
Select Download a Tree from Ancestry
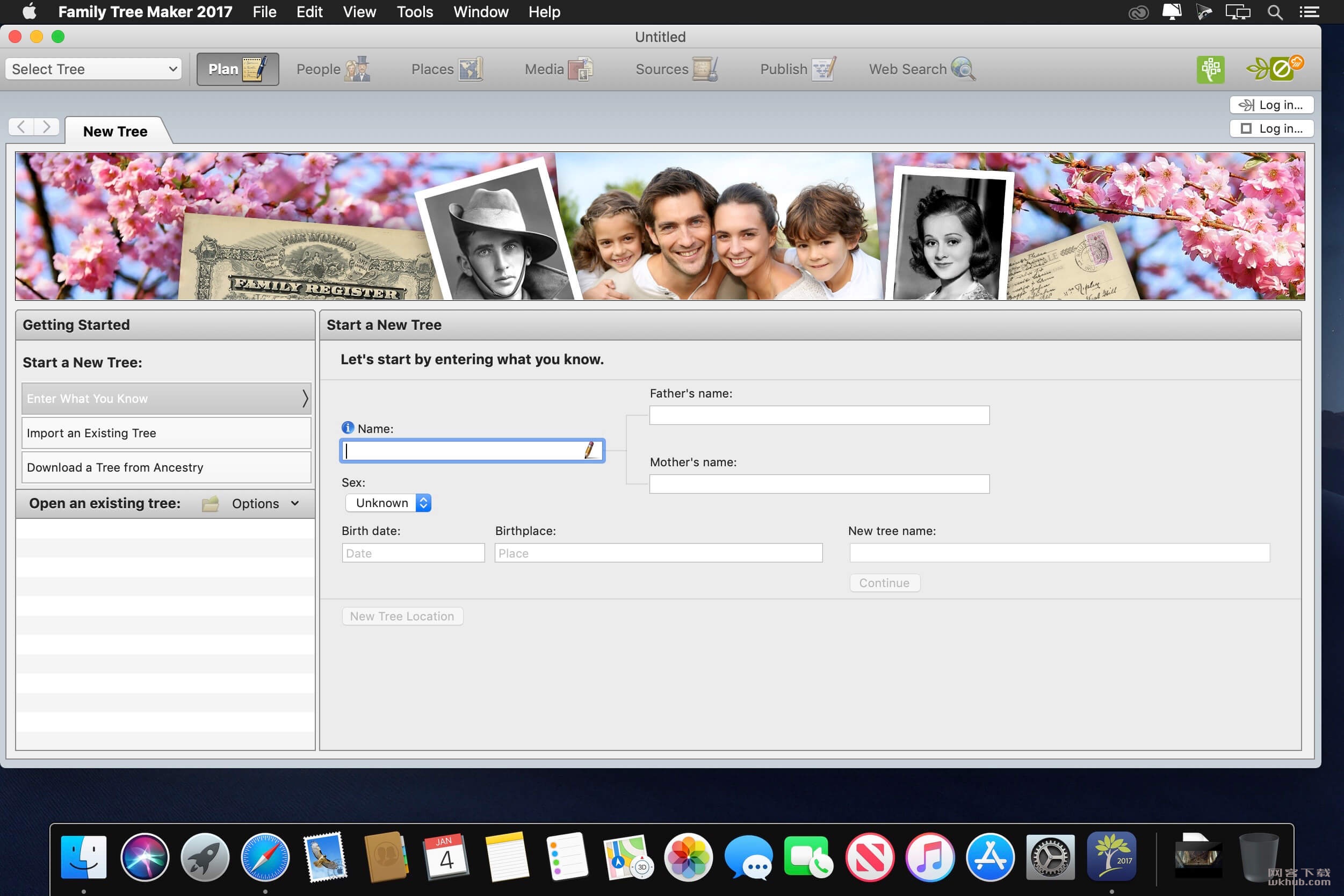(167, 467)
